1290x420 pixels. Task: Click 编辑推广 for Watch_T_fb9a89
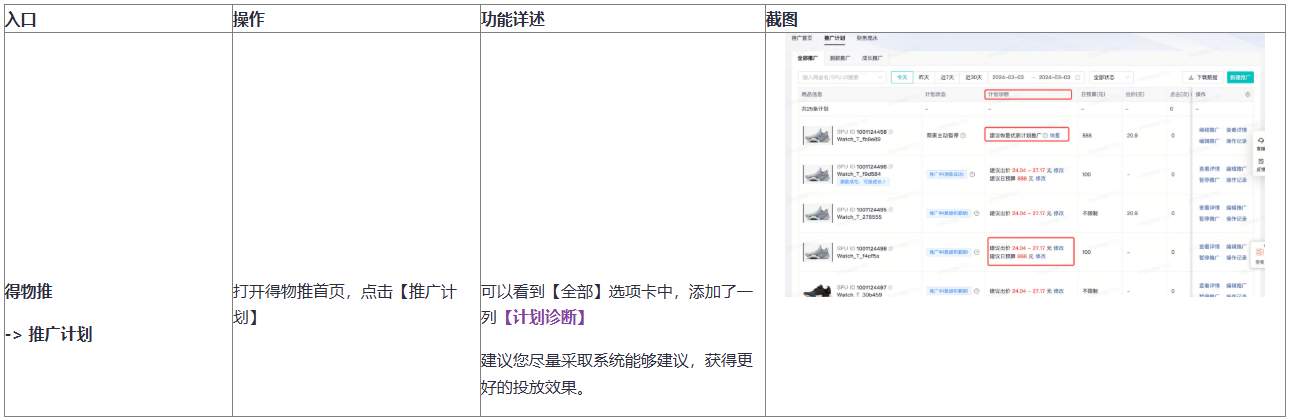coord(1209,141)
